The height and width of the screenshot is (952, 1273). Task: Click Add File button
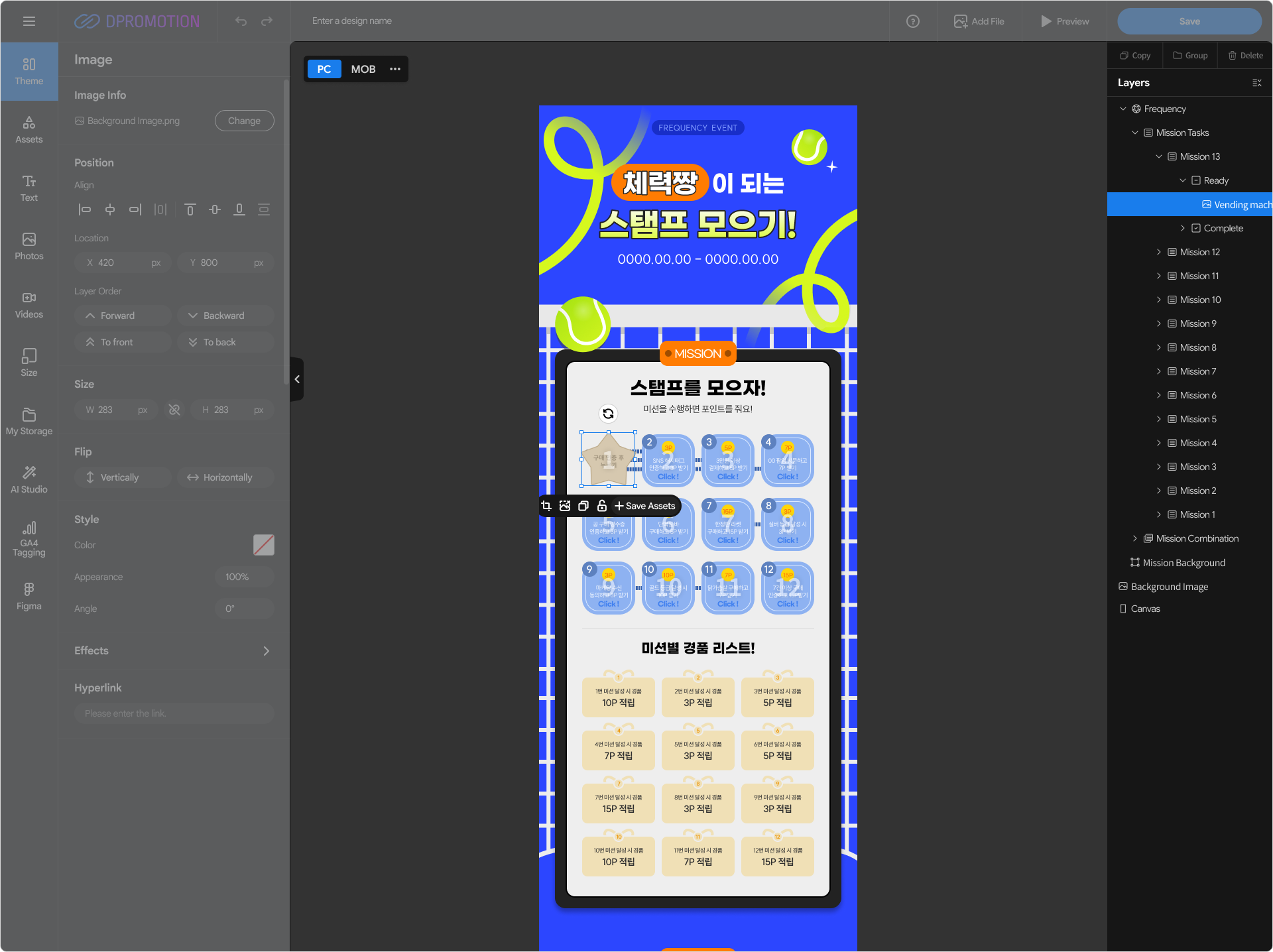tap(979, 21)
